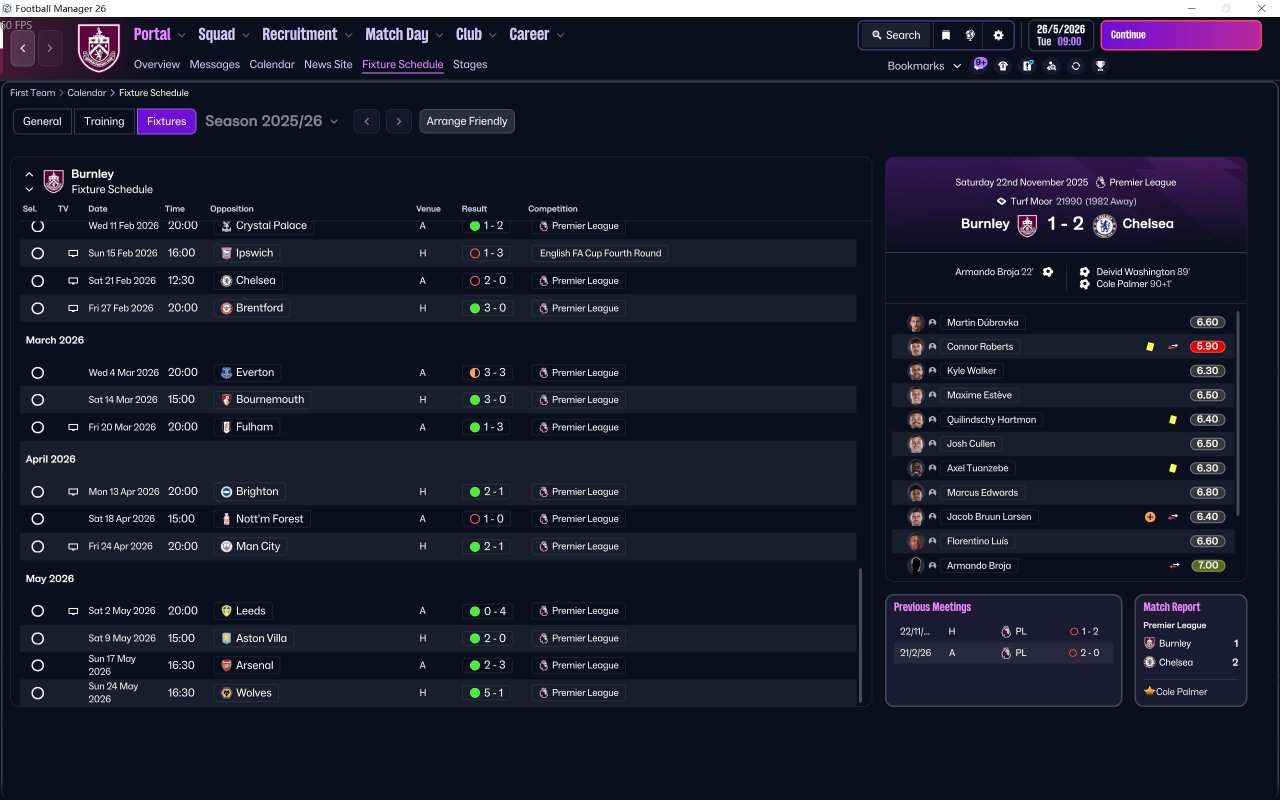This screenshot has height=800, width=1280.
Task: Click the 5 - 1 result against Wolves
Action: tap(488, 693)
